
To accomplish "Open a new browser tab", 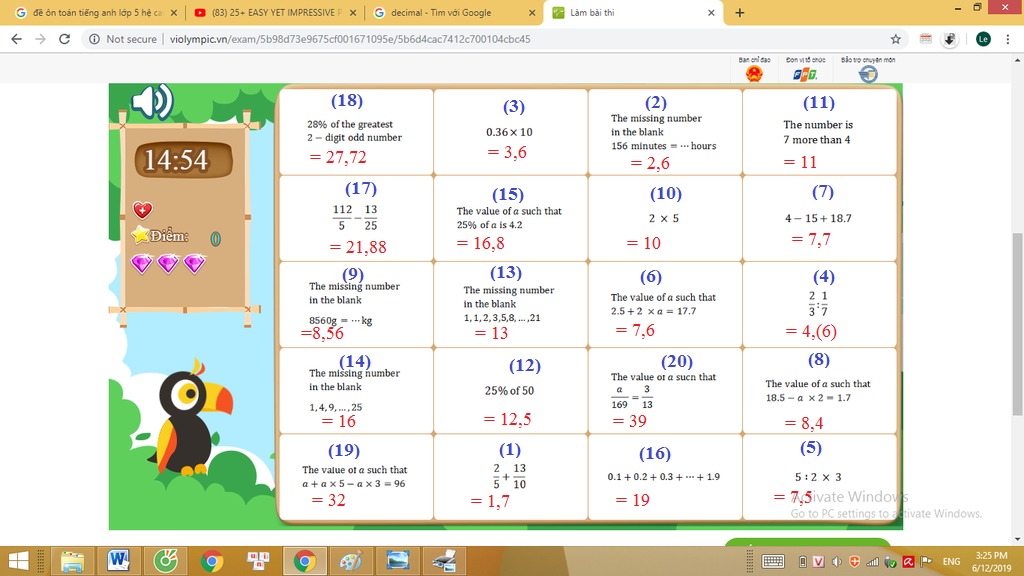I will coord(739,12).
